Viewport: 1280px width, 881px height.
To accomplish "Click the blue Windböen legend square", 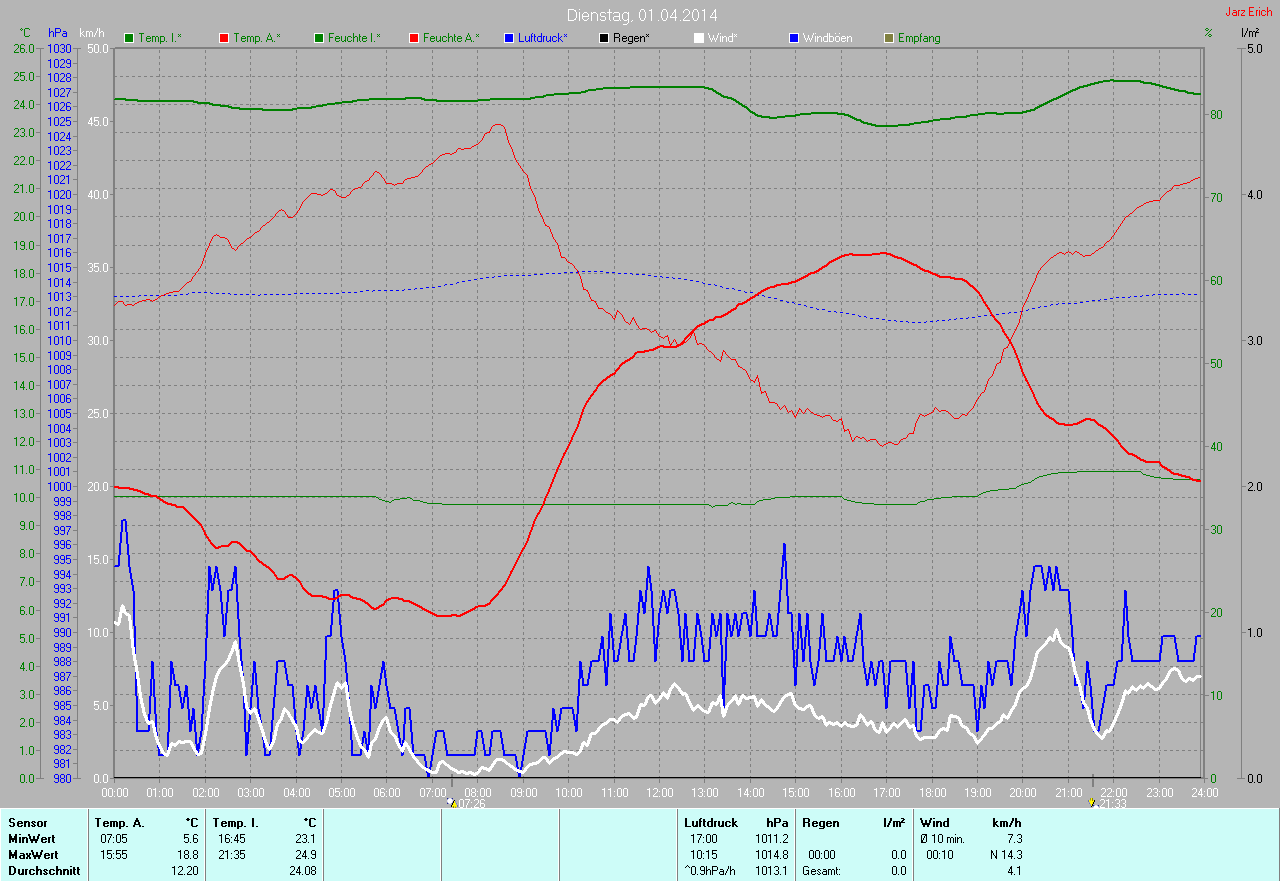I will click(794, 38).
